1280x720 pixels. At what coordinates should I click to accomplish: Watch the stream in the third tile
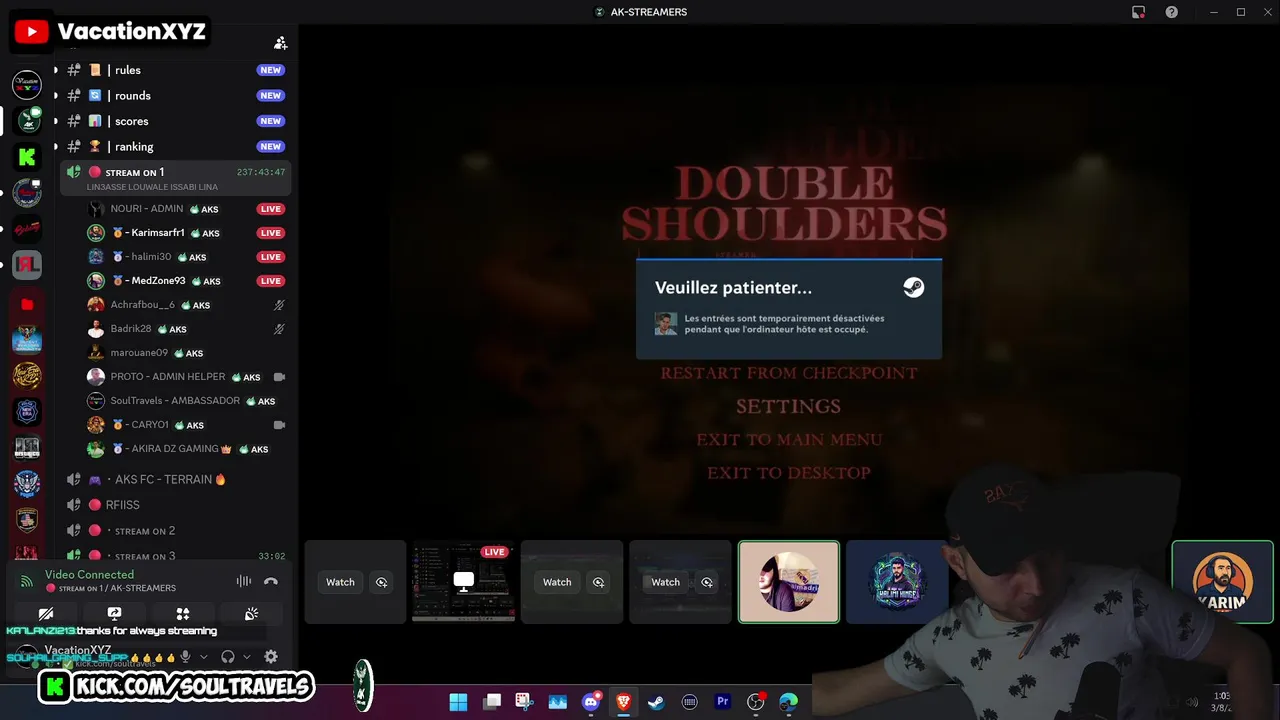(557, 582)
